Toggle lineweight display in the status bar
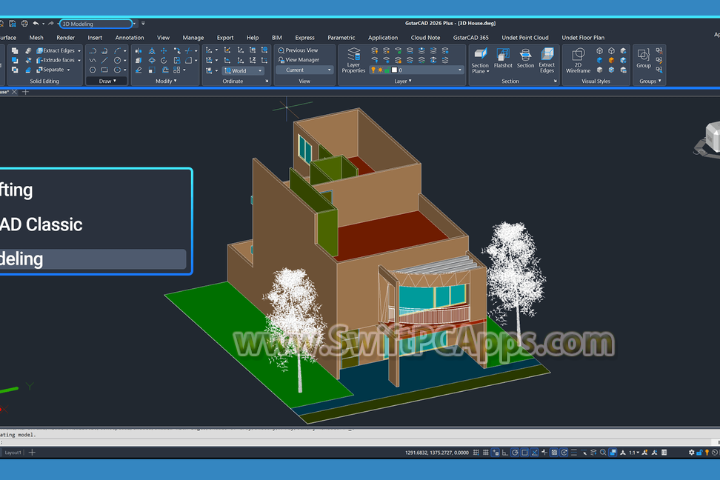This screenshot has width=720, height=480. [x=574, y=452]
